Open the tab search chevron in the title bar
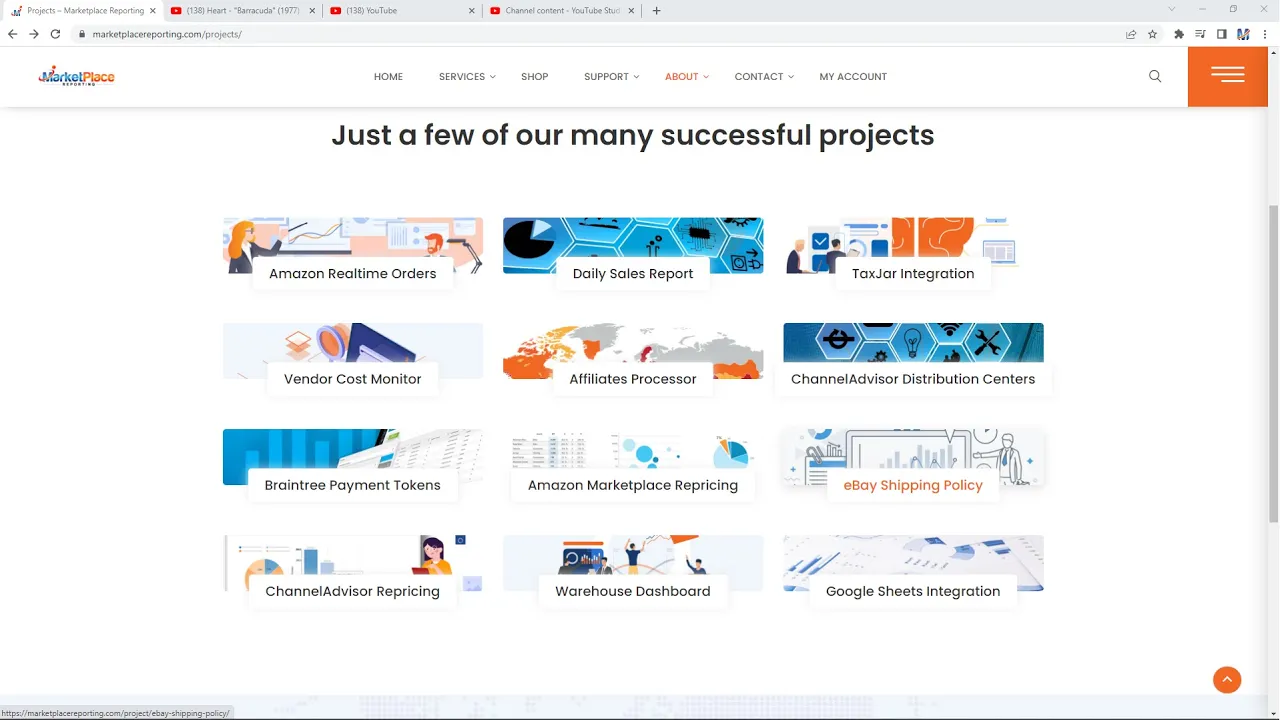 [x=1172, y=10]
